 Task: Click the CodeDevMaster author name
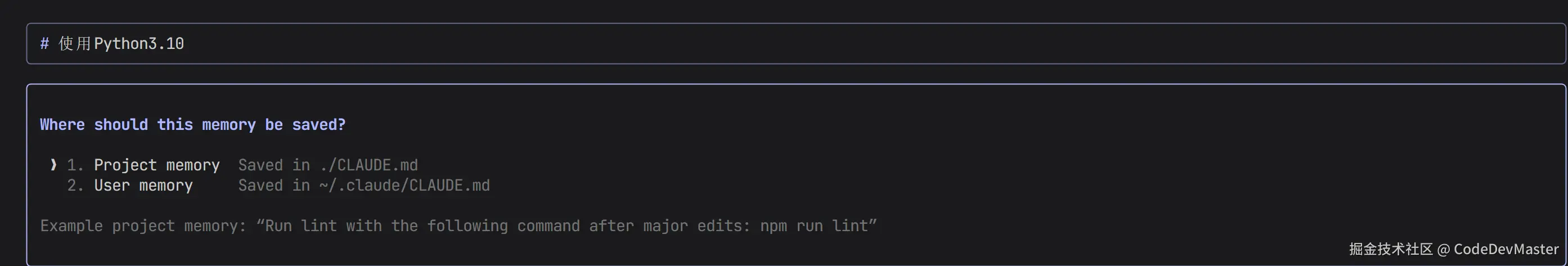click(1506, 249)
